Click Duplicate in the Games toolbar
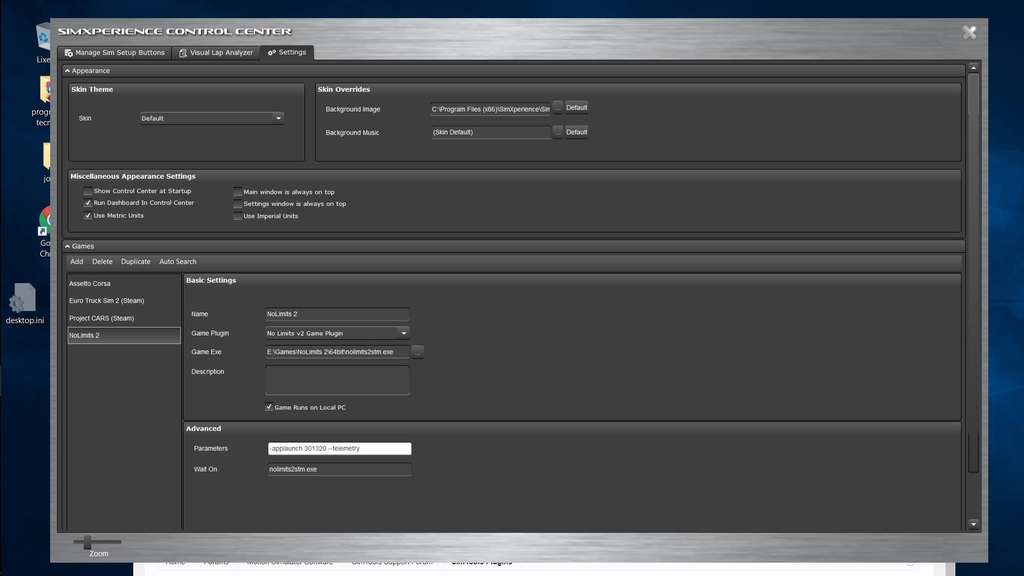Image resolution: width=1024 pixels, height=576 pixels. point(135,262)
